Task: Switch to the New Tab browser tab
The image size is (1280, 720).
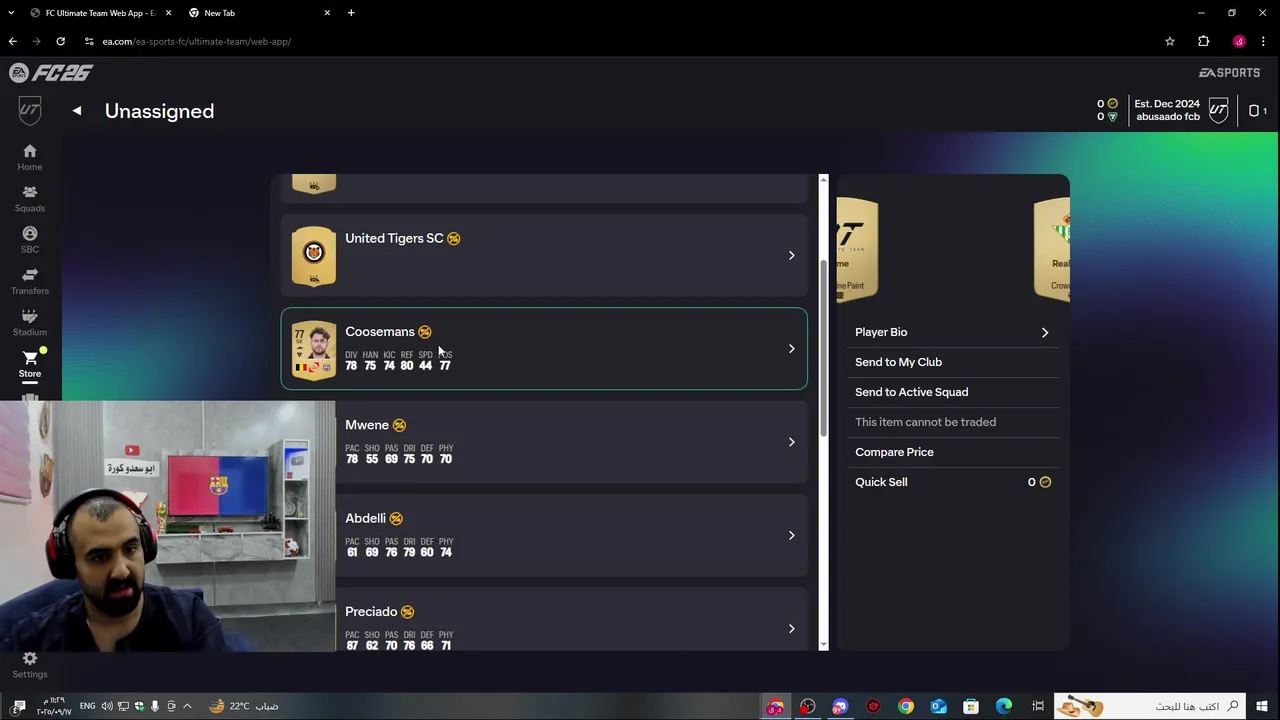Action: (x=260, y=13)
